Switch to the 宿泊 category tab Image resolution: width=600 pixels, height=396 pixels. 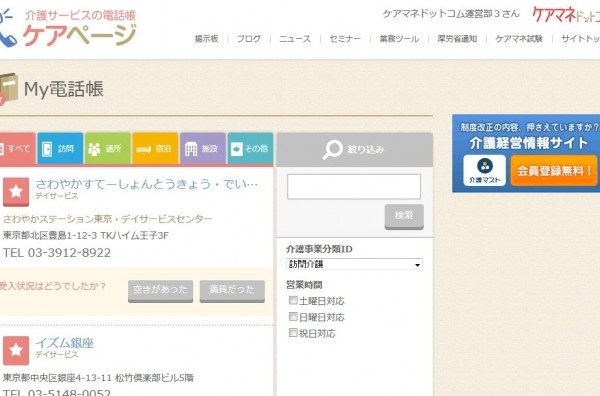click(155, 148)
